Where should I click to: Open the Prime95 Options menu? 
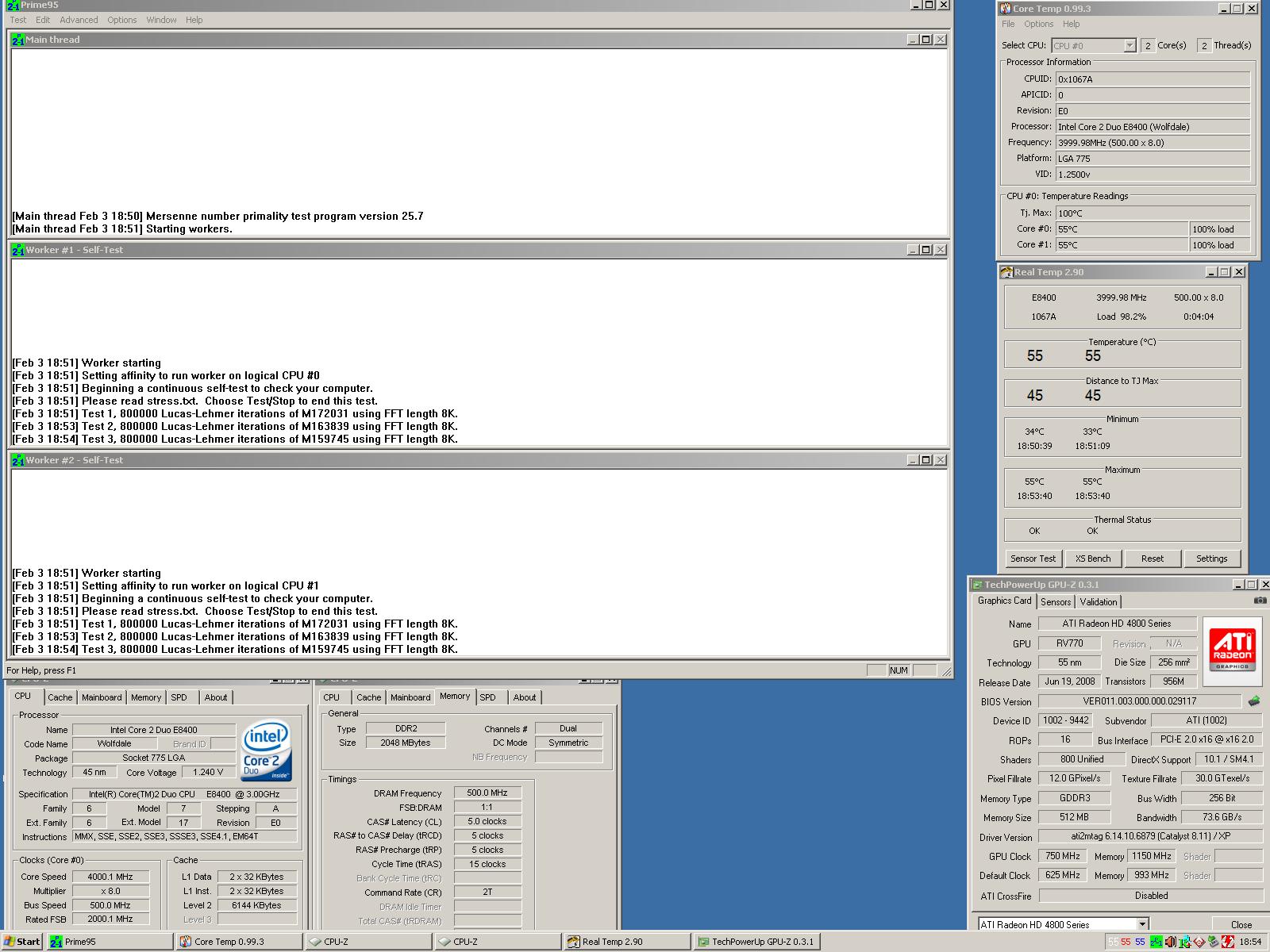point(122,20)
